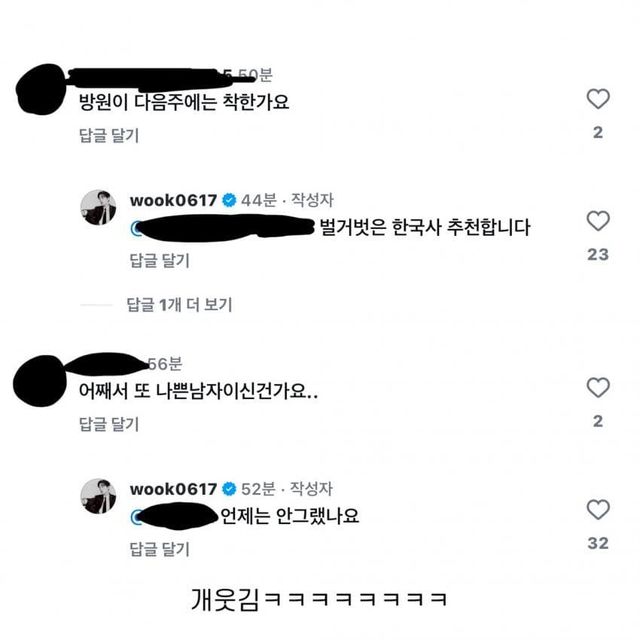
Task: Like the reply '언제는 안그랬나요'
Action: (x=598, y=509)
